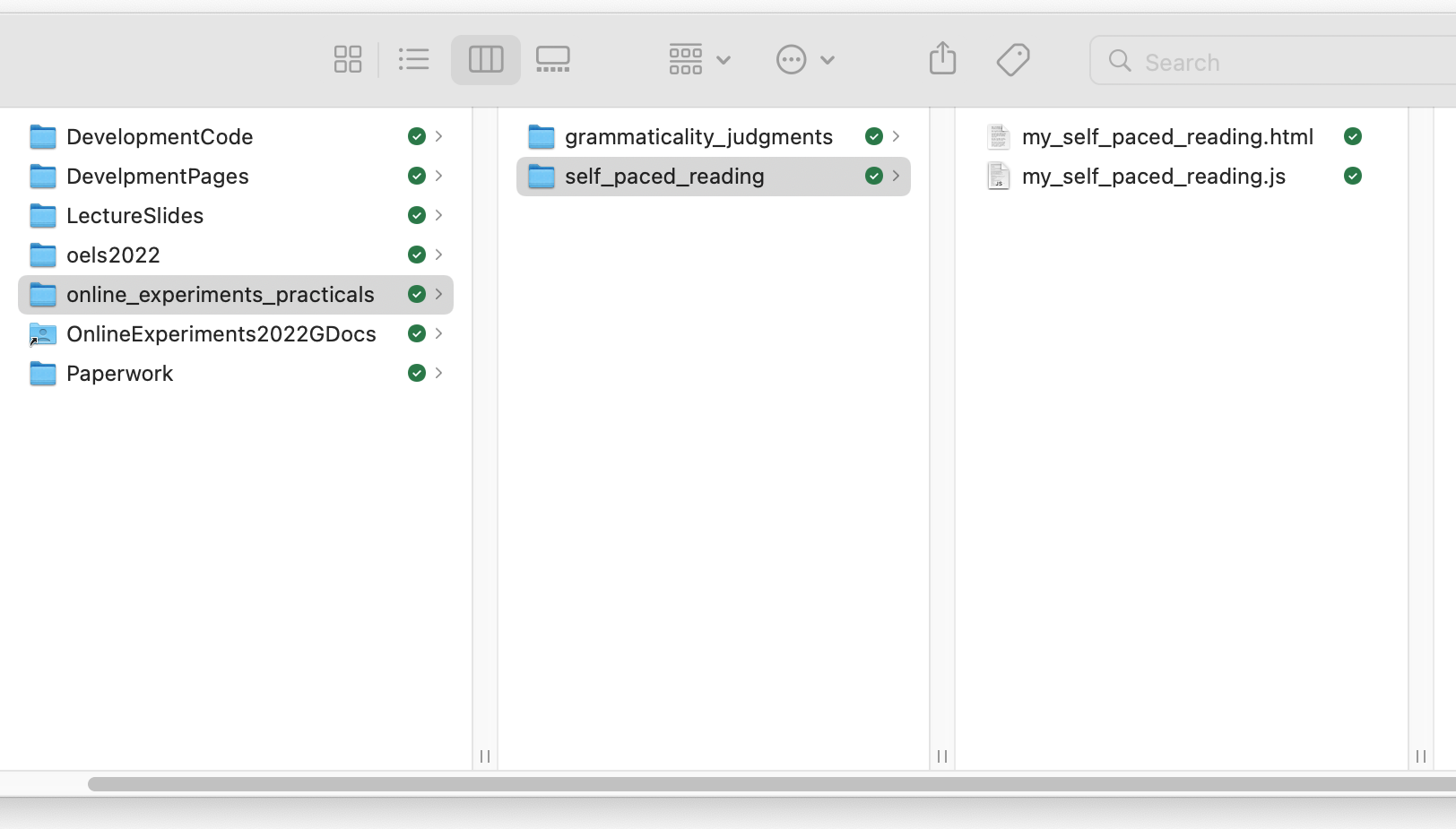Switch to gallery view
Screen dimensions: 1456x829
pos(553,60)
